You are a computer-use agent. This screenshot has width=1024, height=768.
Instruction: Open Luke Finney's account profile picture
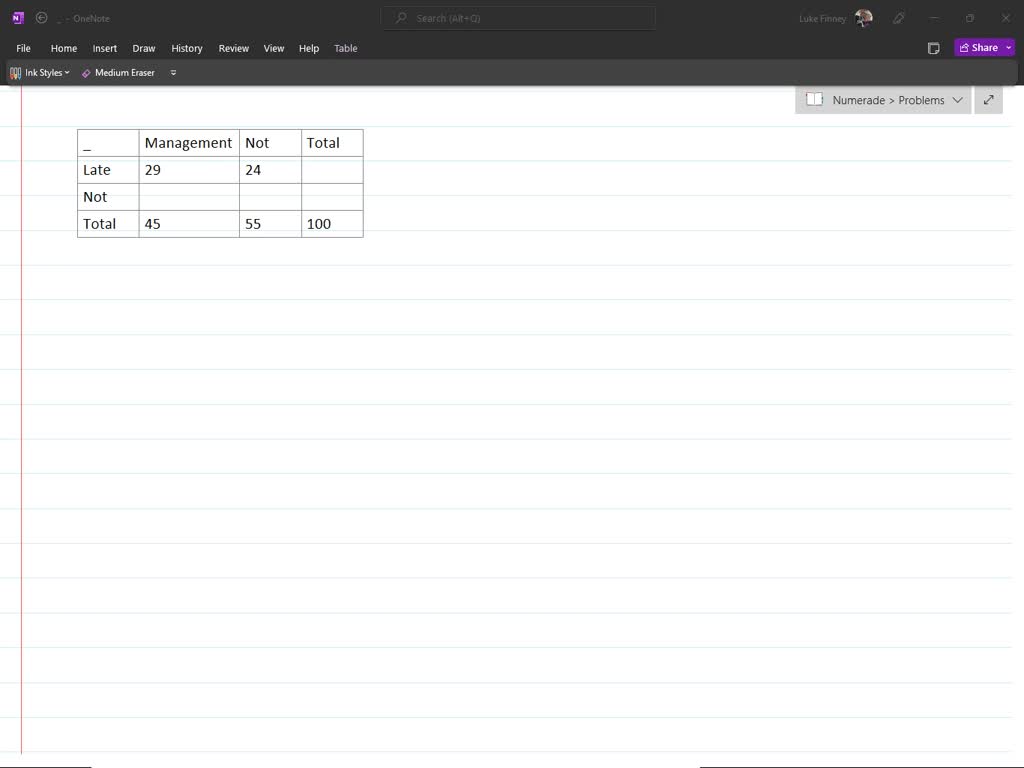pos(864,18)
